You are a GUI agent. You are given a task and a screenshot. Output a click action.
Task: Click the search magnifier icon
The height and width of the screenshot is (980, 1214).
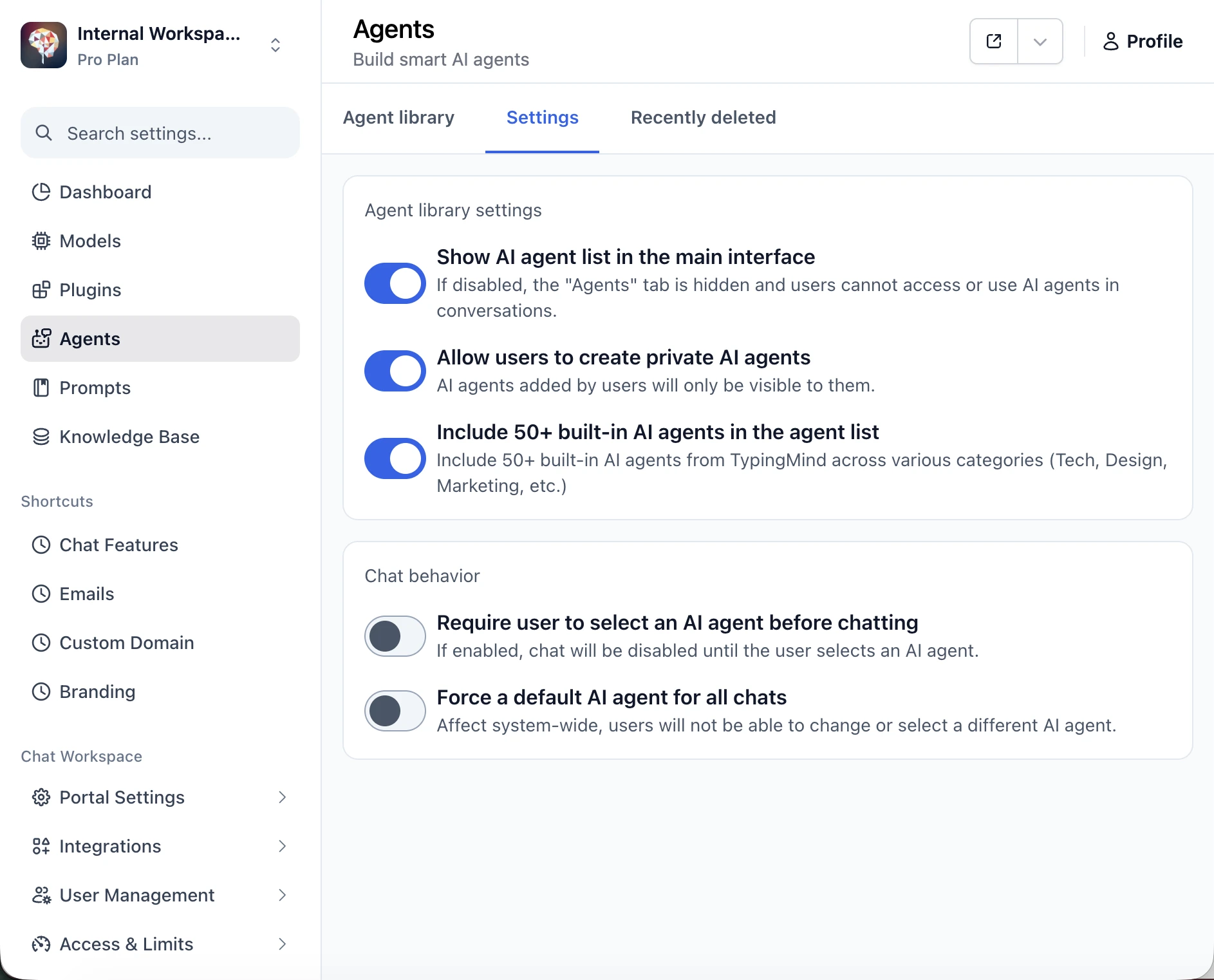pos(44,133)
